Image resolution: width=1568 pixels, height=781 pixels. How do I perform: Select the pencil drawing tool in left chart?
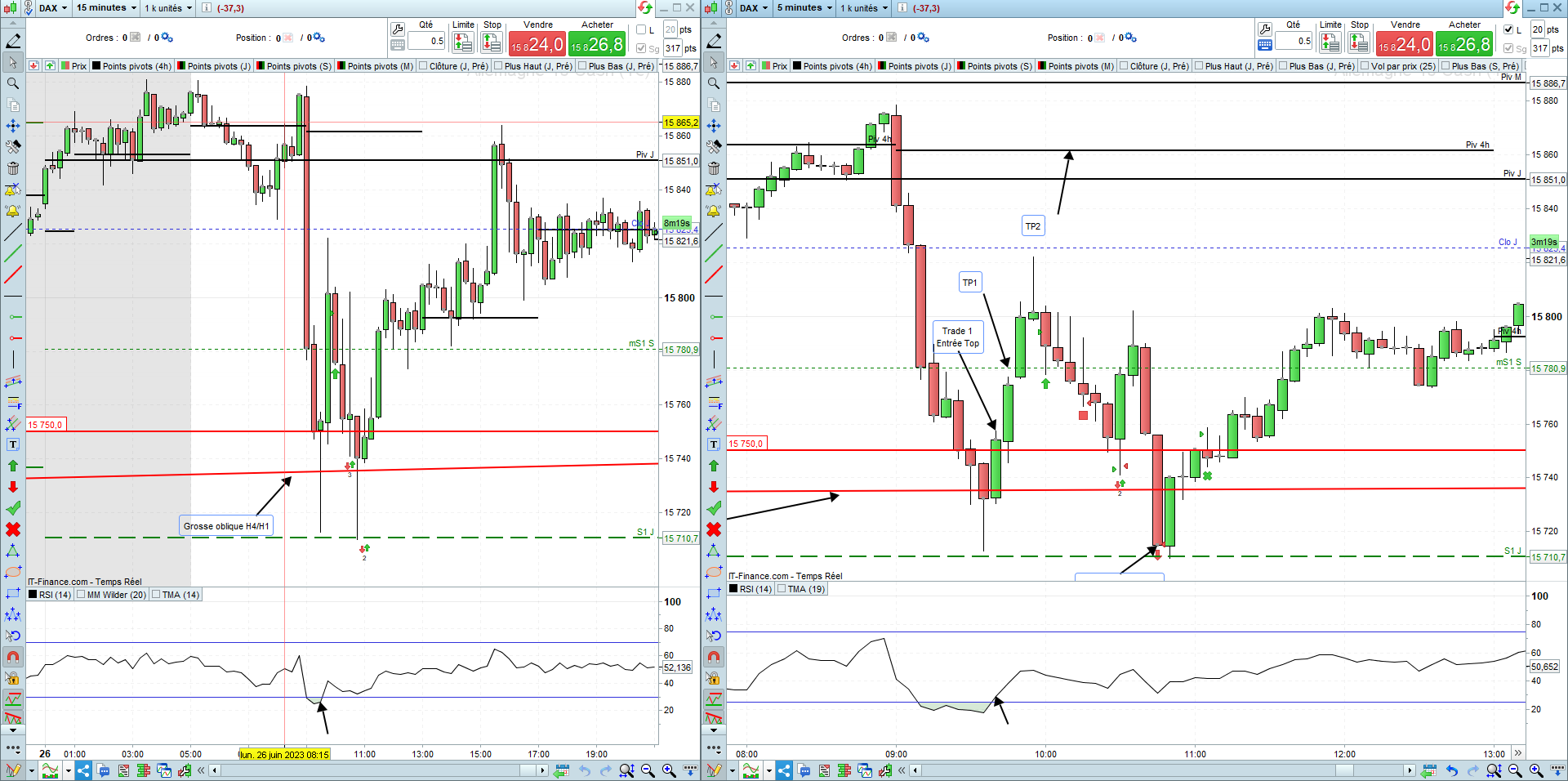click(x=13, y=41)
